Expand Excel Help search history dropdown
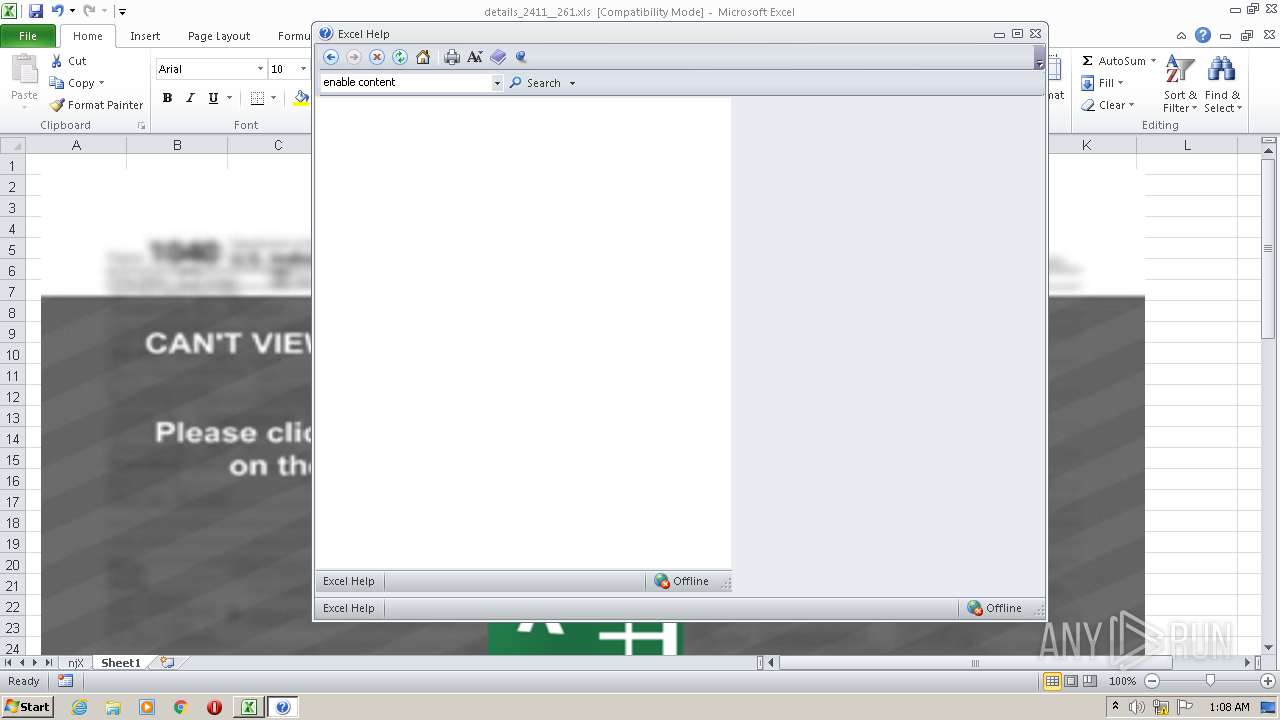The height and width of the screenshot is (720, 1280). [497, 83]
